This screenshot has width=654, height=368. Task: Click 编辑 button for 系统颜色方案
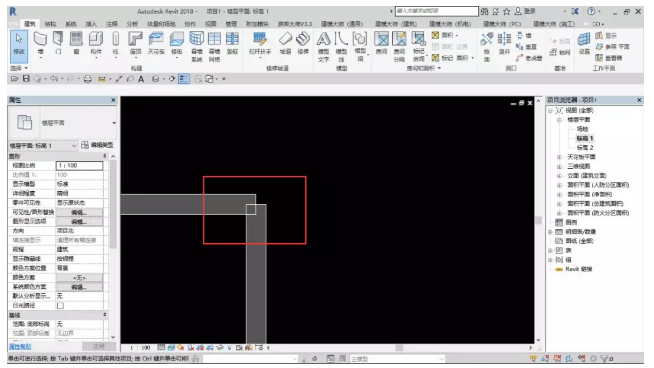[x=79, y=287]
